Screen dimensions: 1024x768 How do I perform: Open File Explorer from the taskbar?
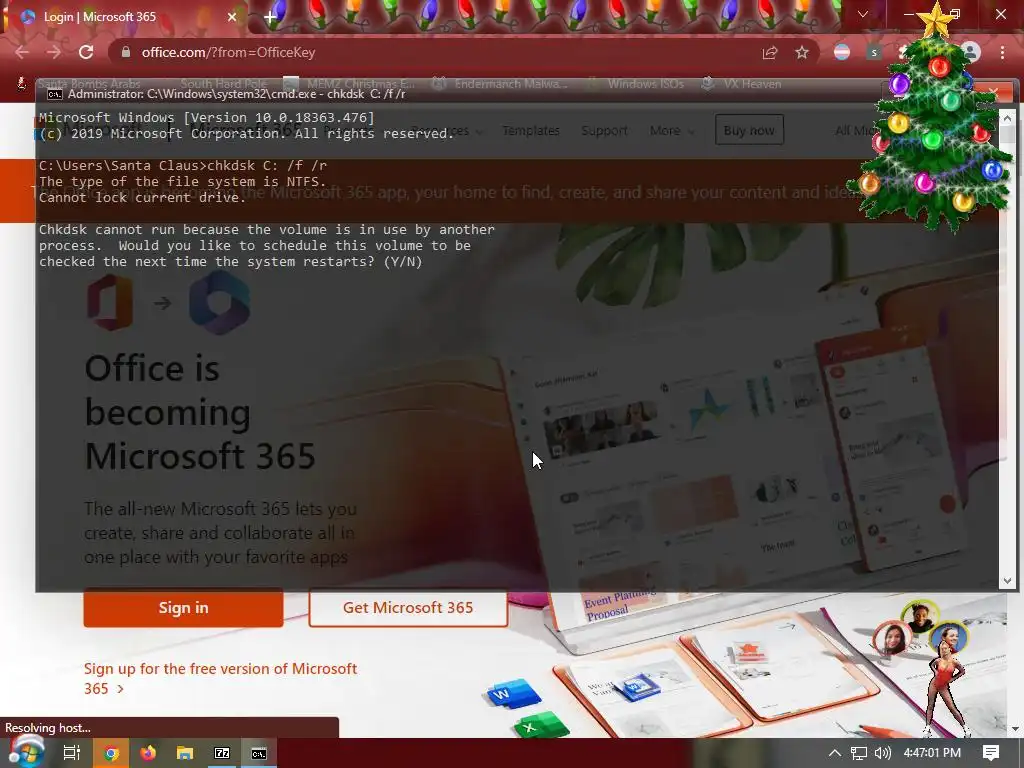click(x=185, y=753)
